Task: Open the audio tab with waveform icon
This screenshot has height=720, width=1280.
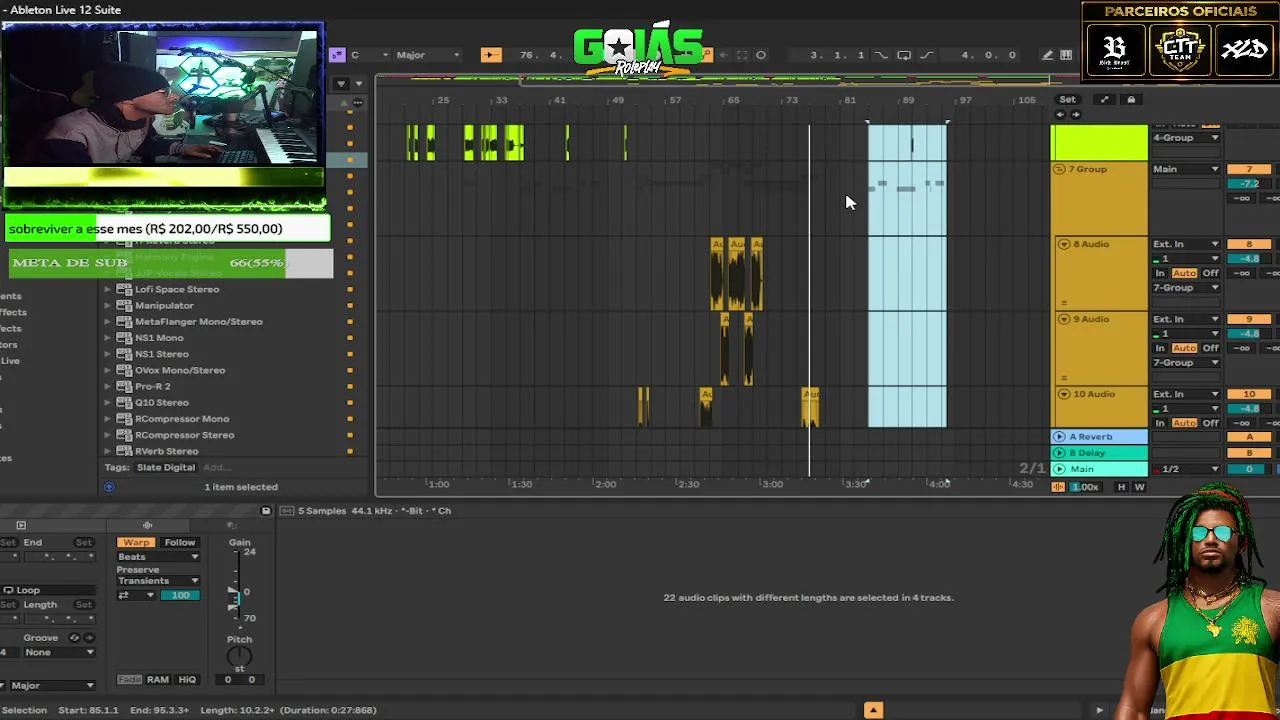Action: [x=147, y=525]
